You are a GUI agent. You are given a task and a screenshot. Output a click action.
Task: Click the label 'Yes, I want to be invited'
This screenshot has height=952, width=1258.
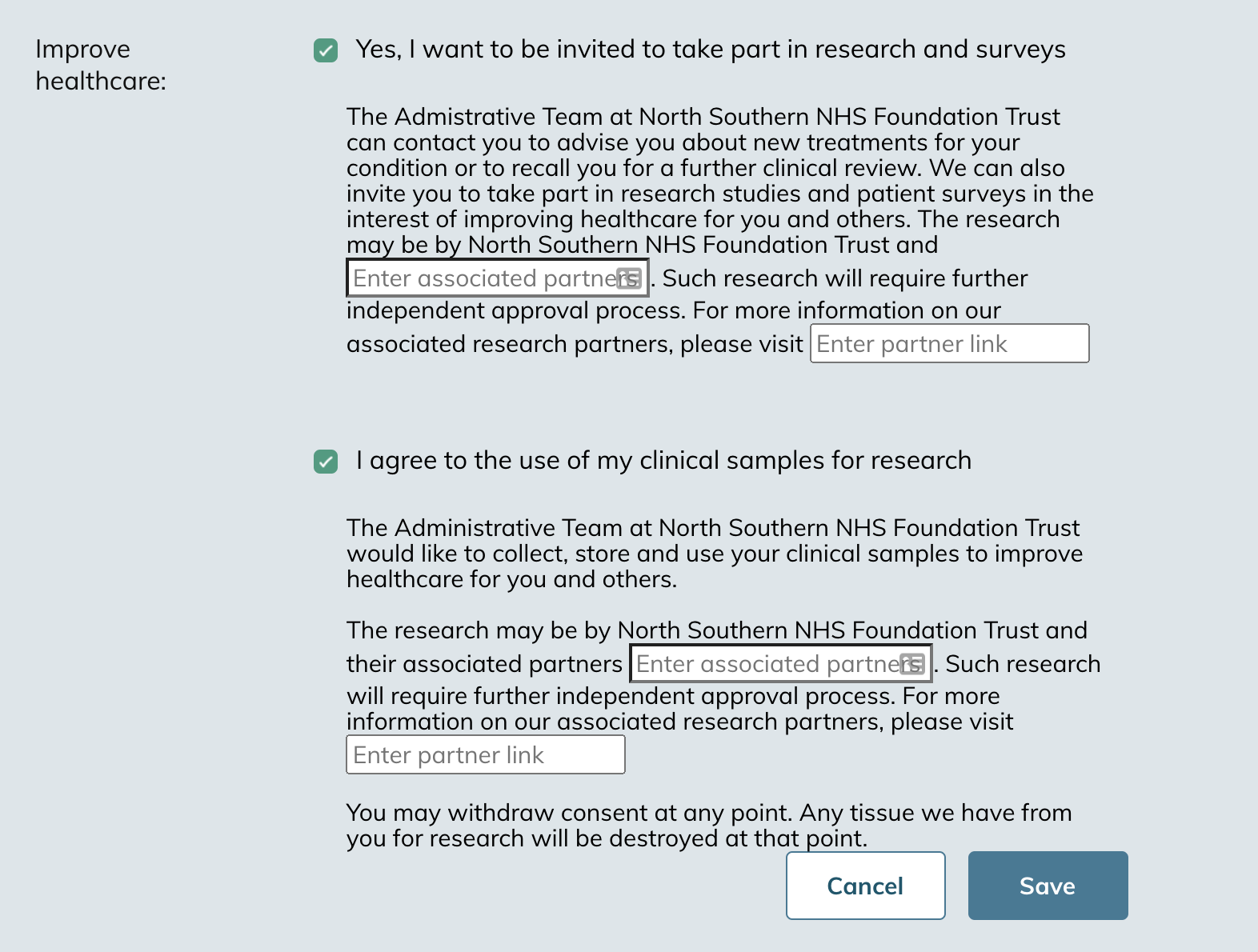(710, 50)
